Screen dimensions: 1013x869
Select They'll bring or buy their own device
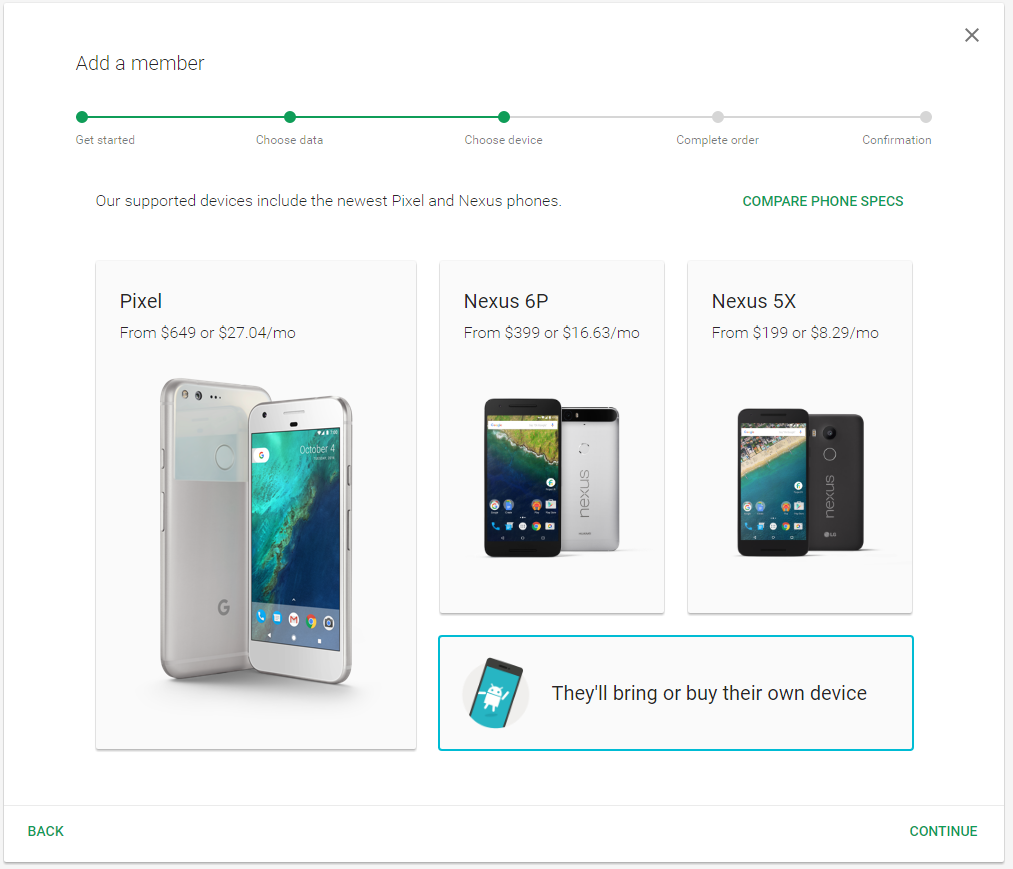point(676,693)
